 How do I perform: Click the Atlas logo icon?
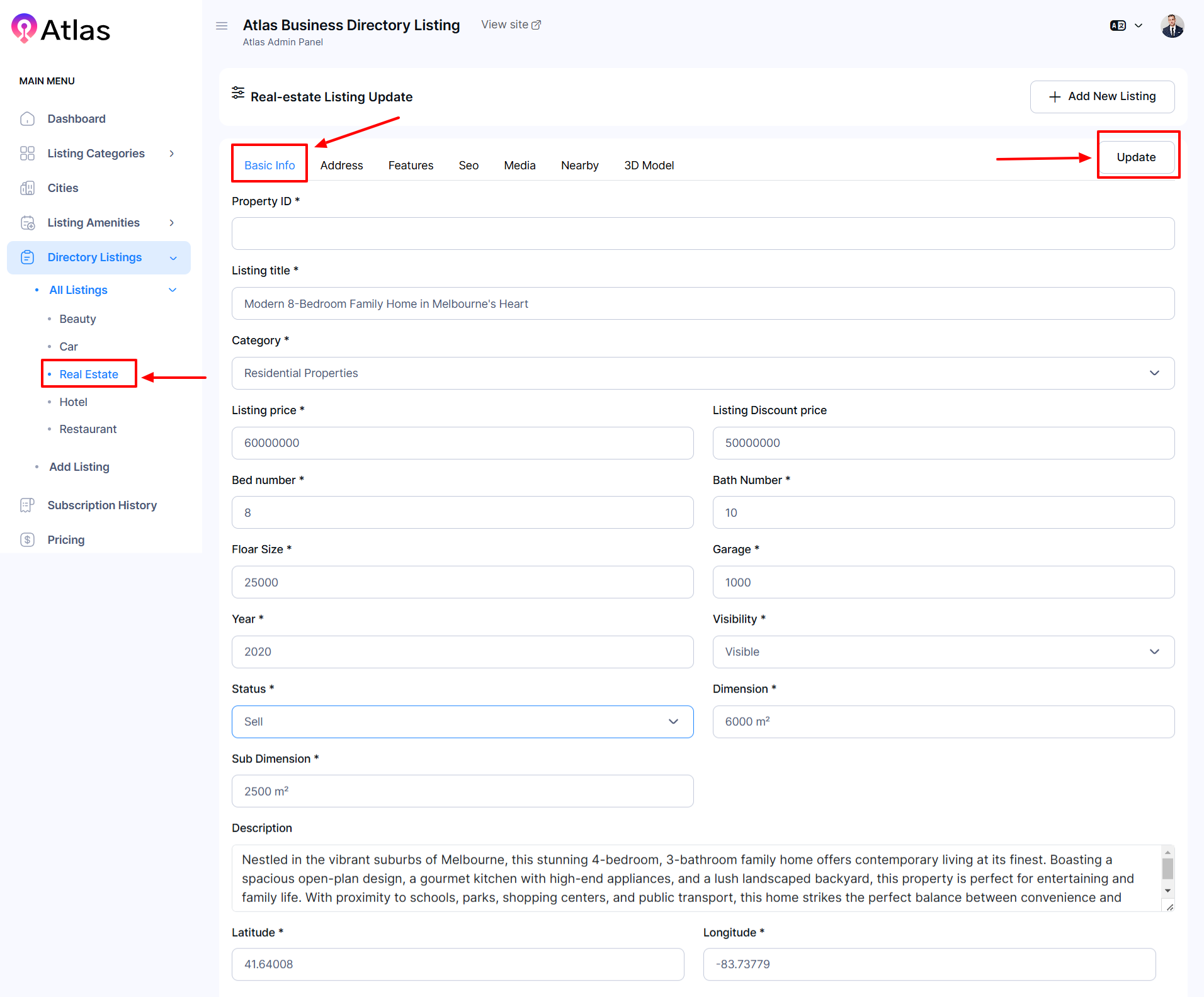(25, 28)
